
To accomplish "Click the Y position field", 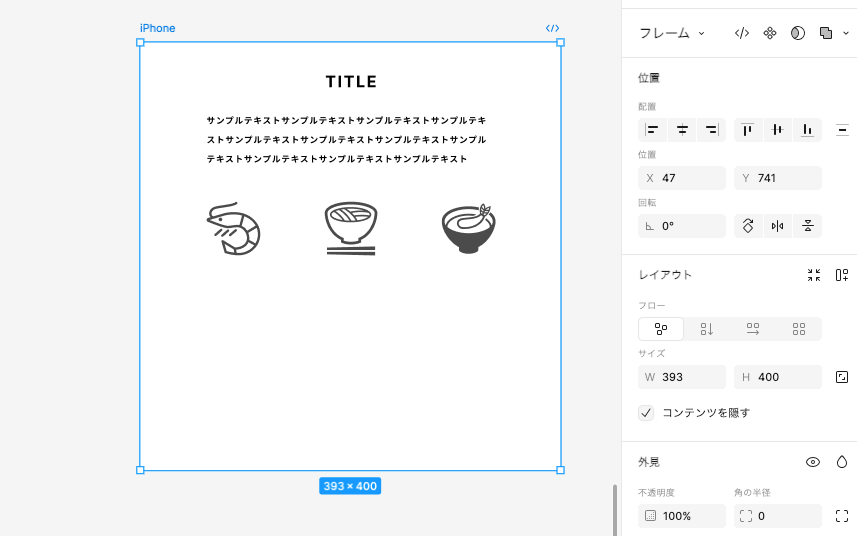I will point(778,178).
